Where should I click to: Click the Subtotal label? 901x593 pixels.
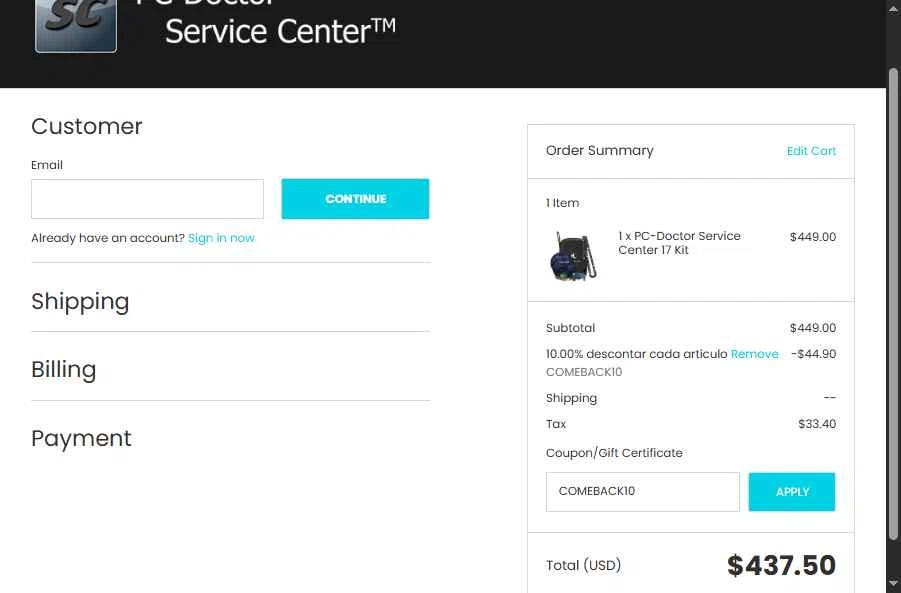[x=571, y=328]
